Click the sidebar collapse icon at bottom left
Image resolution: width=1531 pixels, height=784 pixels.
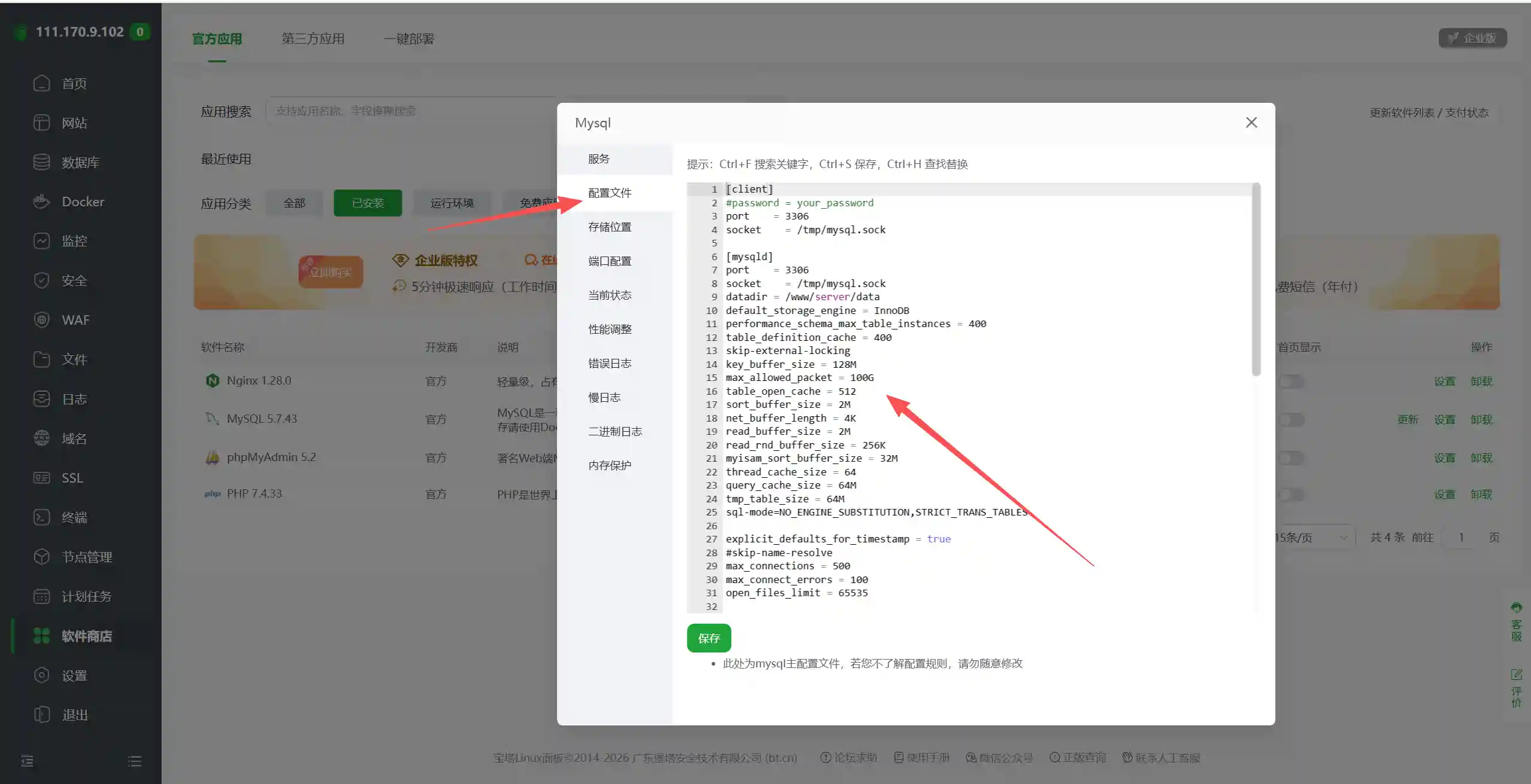[x=27, y=761]
